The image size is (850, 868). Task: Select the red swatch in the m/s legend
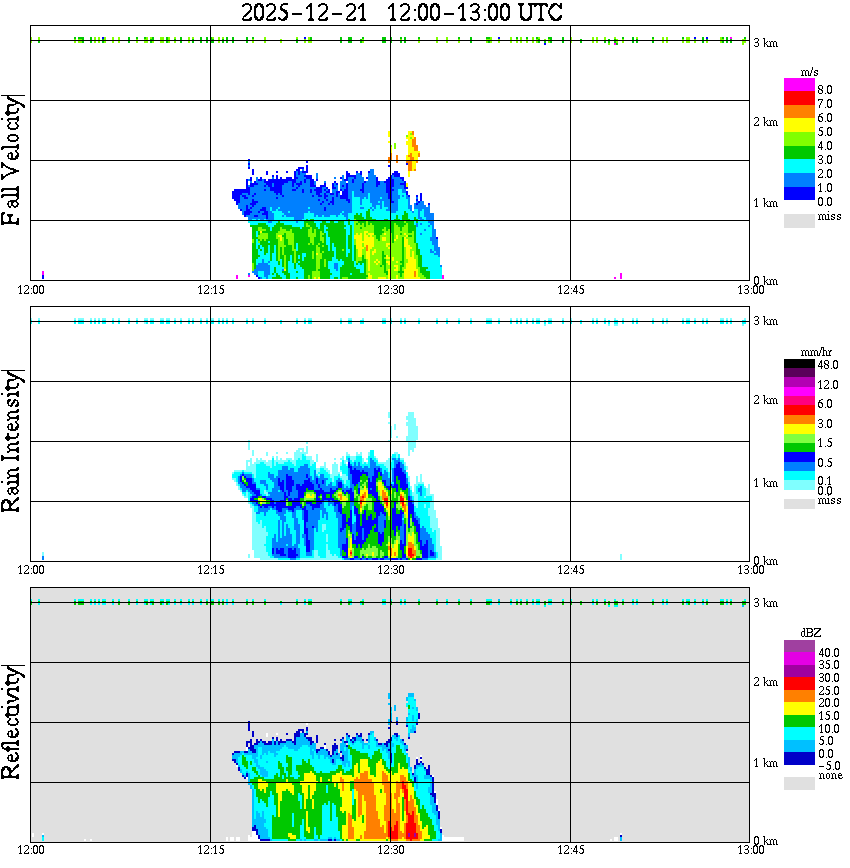[x=799, y=98]
